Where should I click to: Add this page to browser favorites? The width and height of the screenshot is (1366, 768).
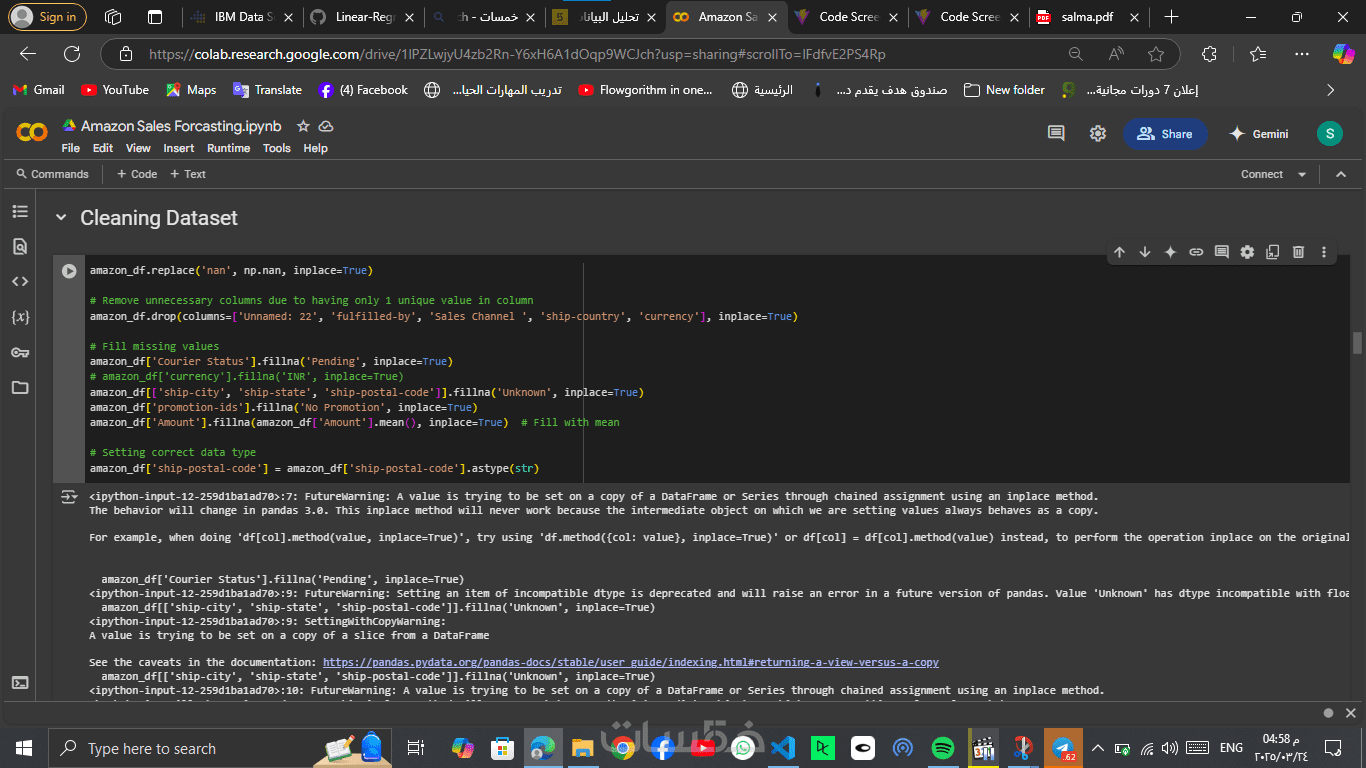(x=1156, y=54)
